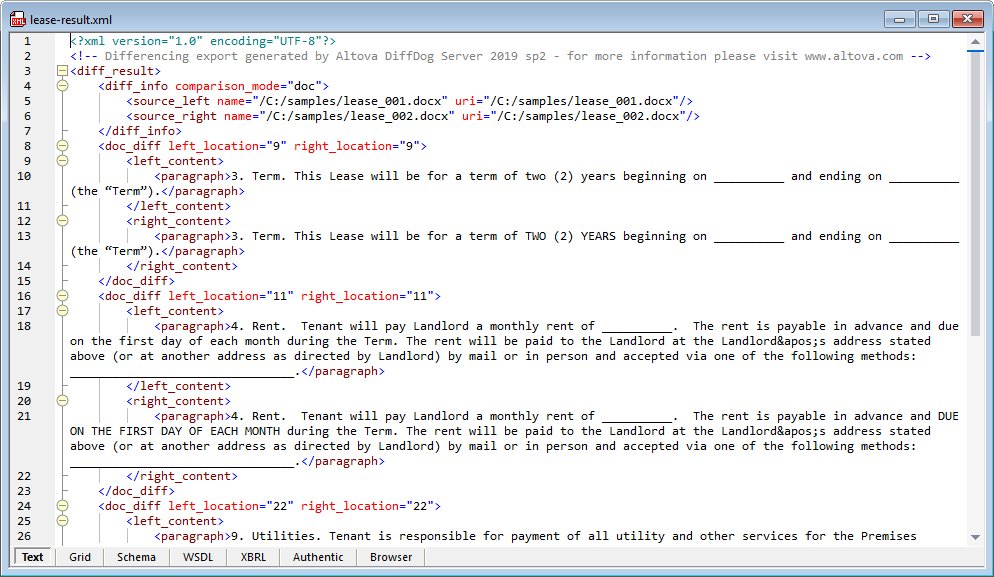Image resolution: width=994 pixels, height=577 pixels.
Task: Collapse the diff_info element
Action: [61, 86]
